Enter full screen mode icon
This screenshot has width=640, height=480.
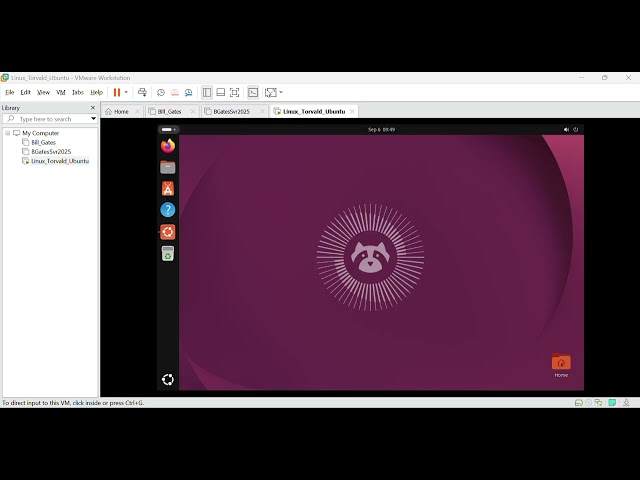coord(234,93)
